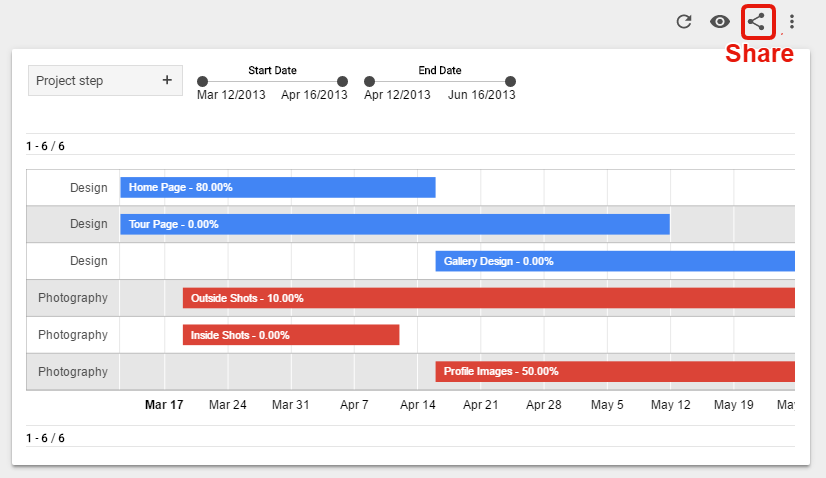Click the refresh data icon
This screenshot has height=478, width=826.
[x=684, y=22]
